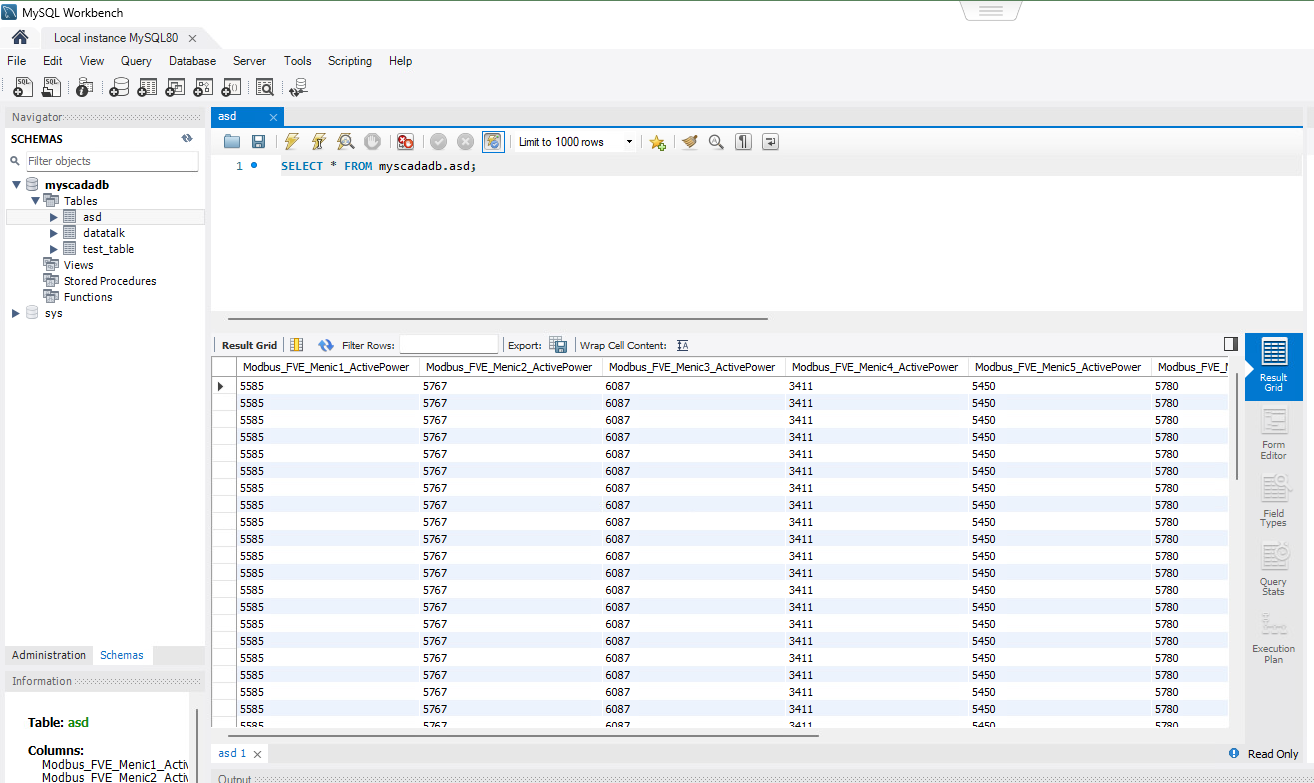The image size is (1314, 783).
Task: Open the Form Editor view
Action: click(1273, 434)
